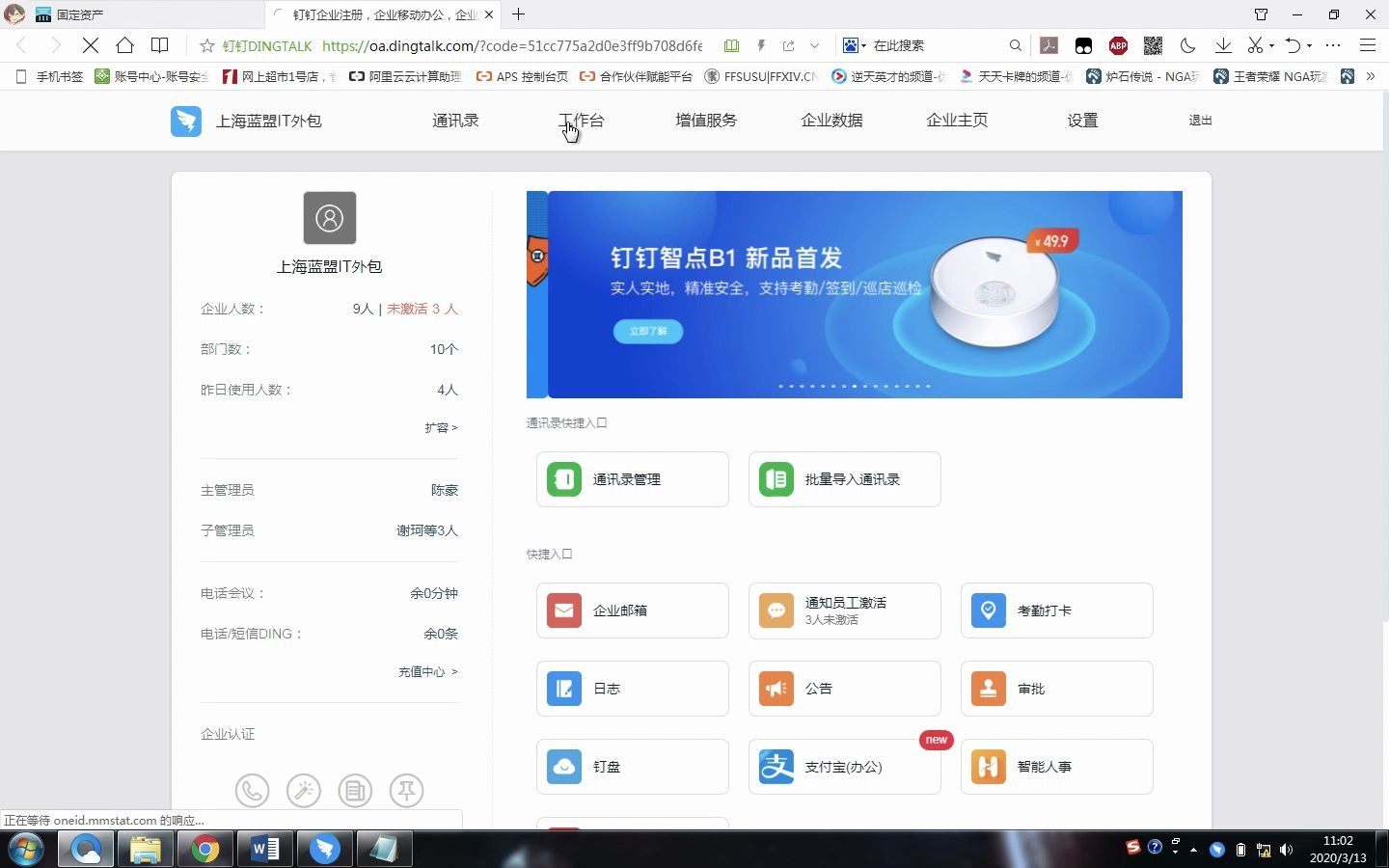The image size is (1389, 868).
Task: Click the 未激活 3 人 link
Action: tap(422, 309)
